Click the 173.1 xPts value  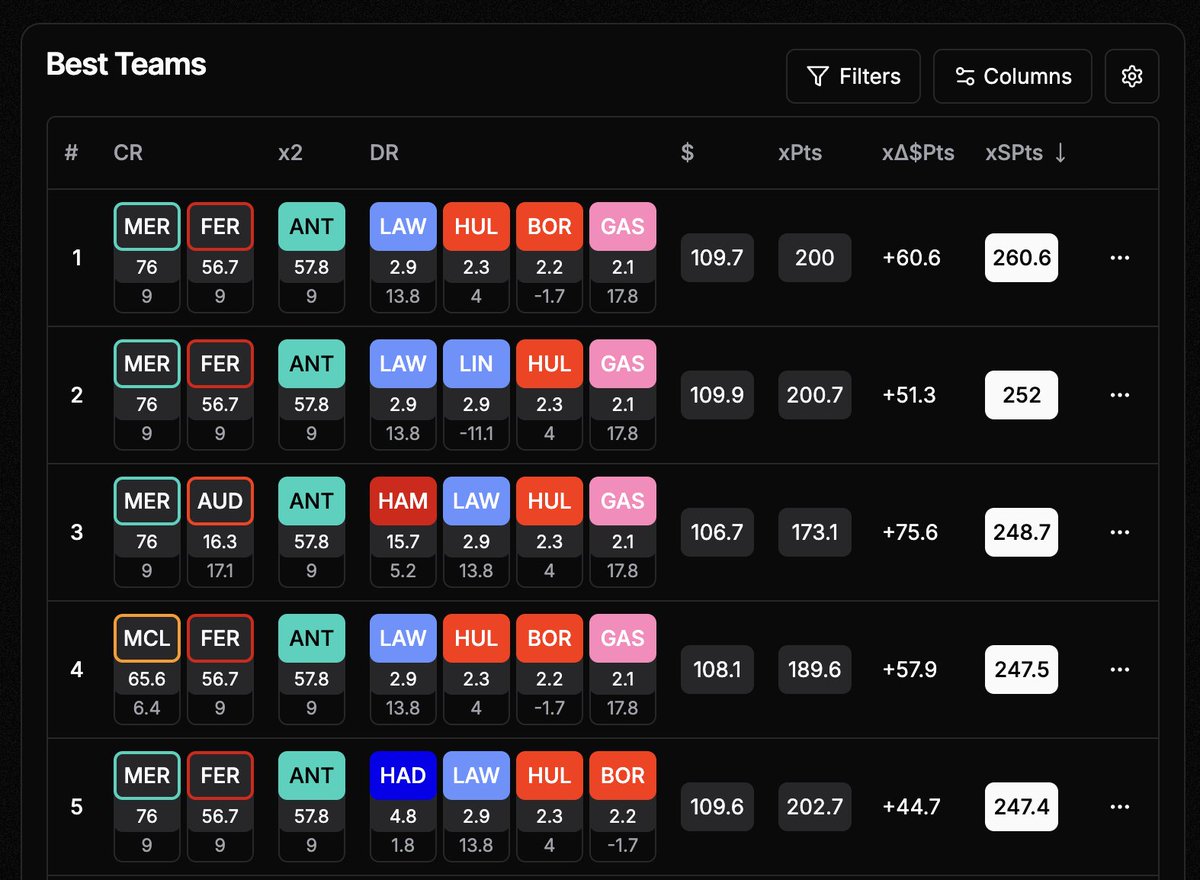coord(815,532)
